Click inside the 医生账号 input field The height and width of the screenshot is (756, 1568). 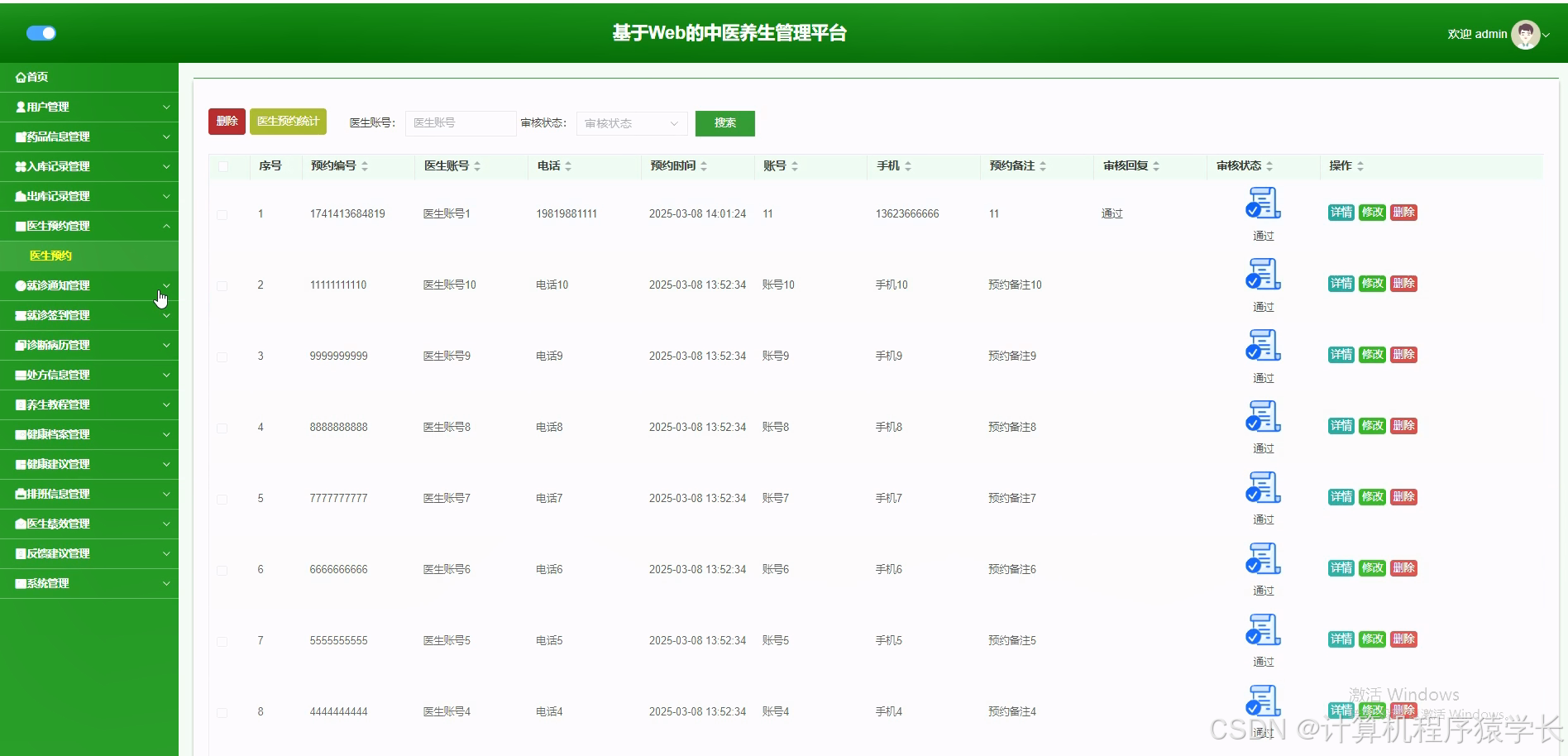click(x=460, y=122)
